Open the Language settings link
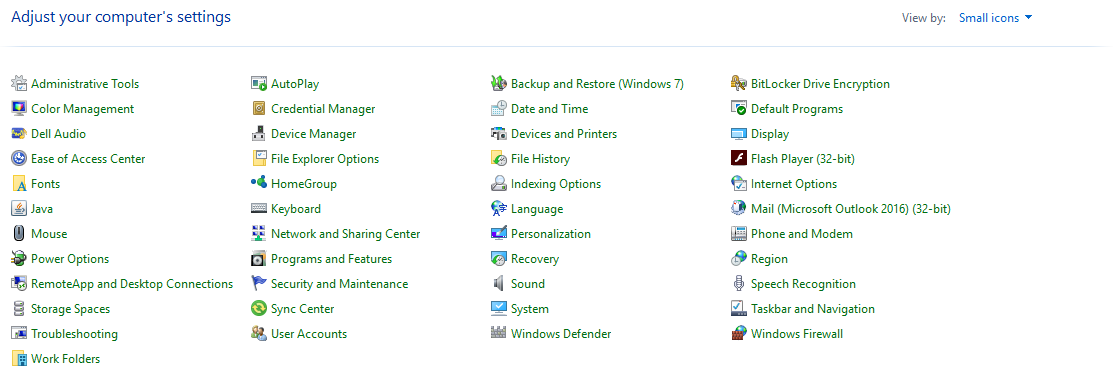 click(x=537, y=209)
